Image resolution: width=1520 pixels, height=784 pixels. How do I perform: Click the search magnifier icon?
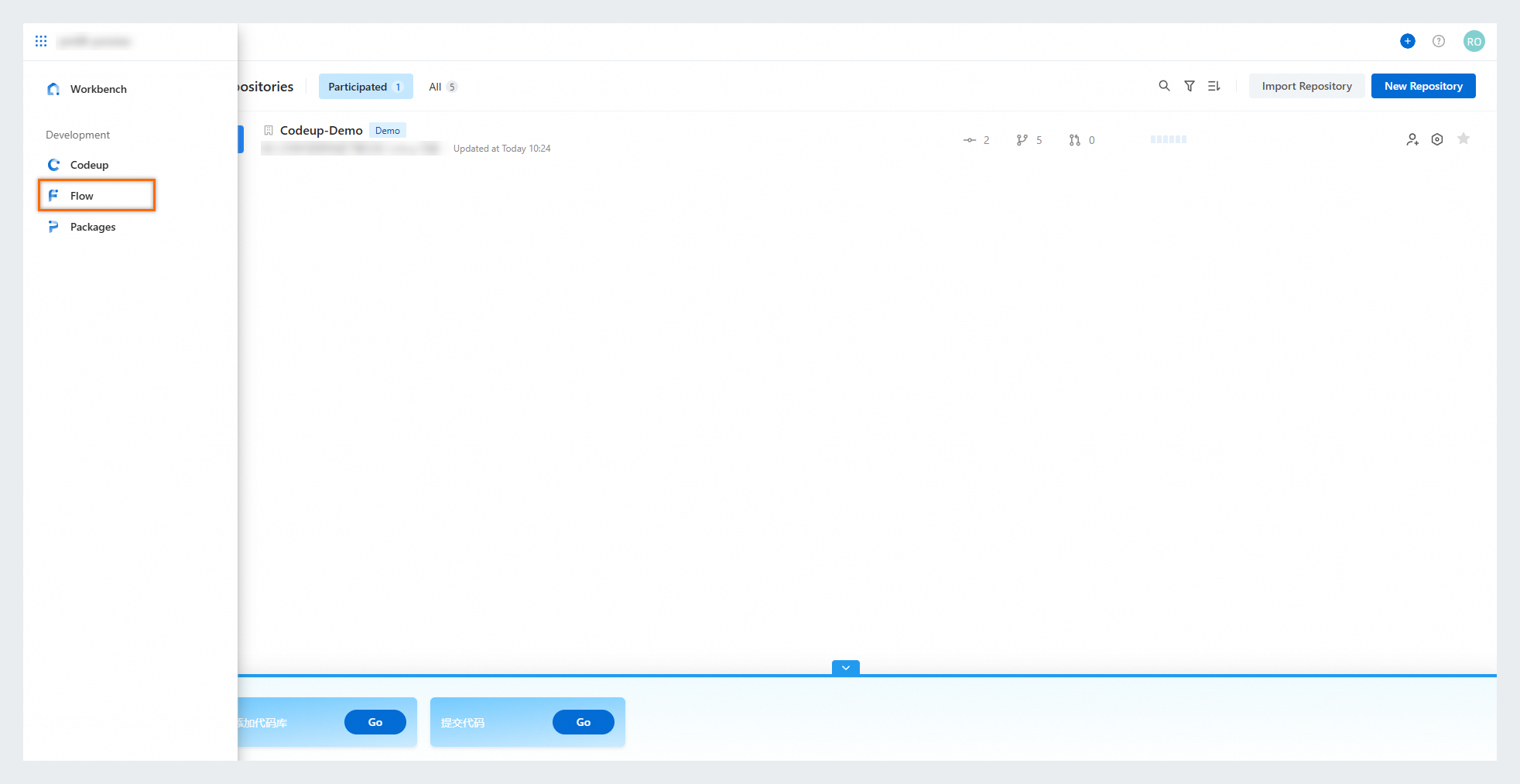[1164, 86]
